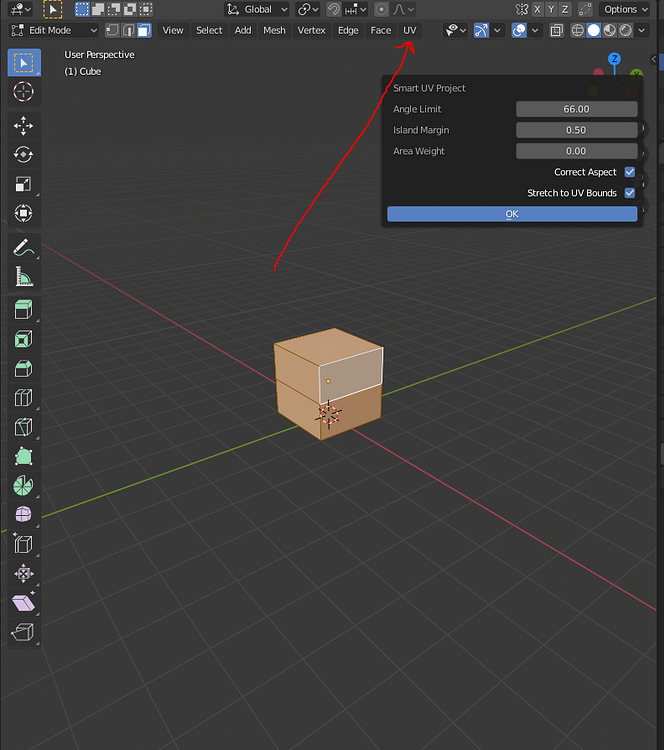
Task: Enable vertex select mode
Action: [x=112, y=31]
